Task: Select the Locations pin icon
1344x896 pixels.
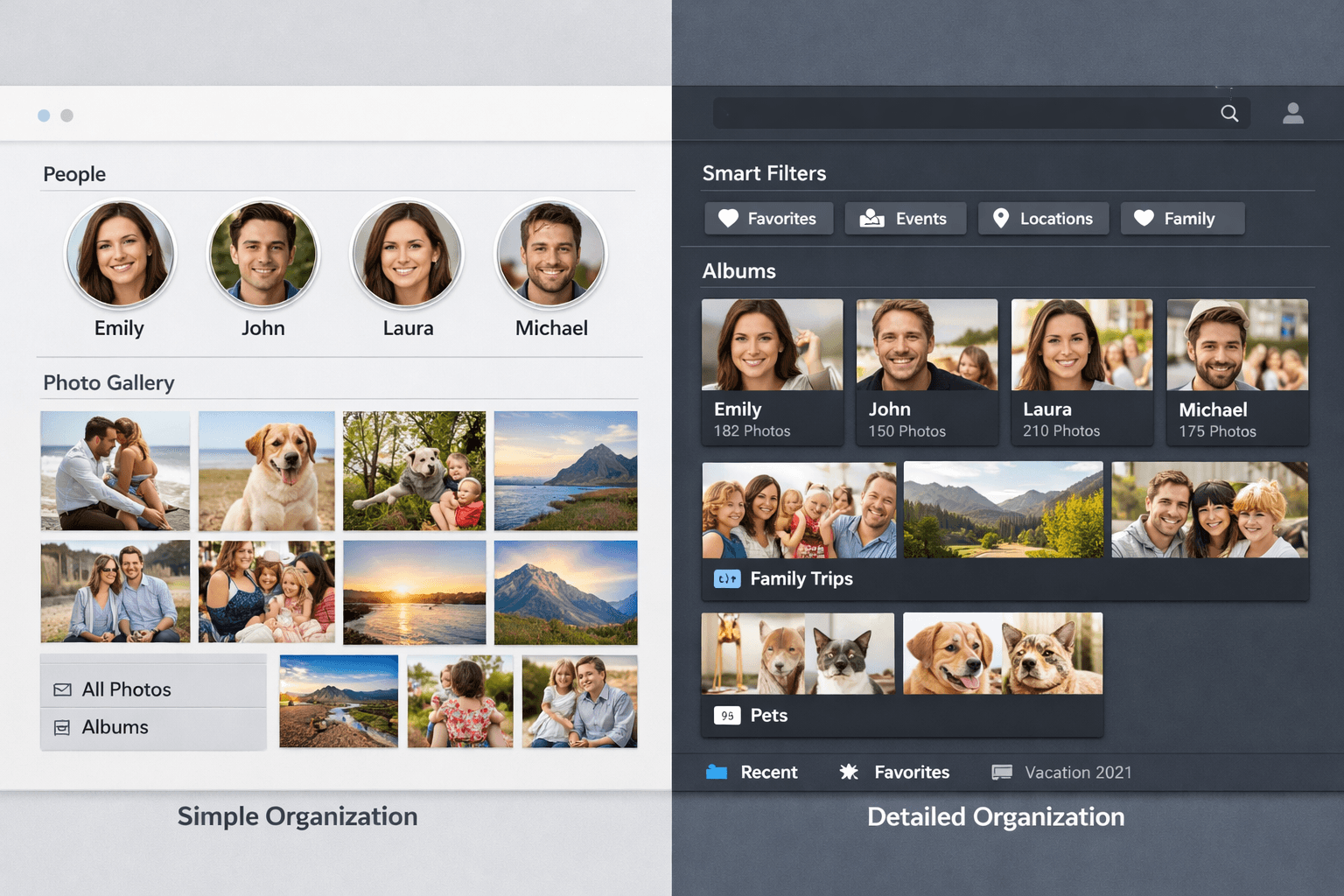Action: (x=1003, y=218)
